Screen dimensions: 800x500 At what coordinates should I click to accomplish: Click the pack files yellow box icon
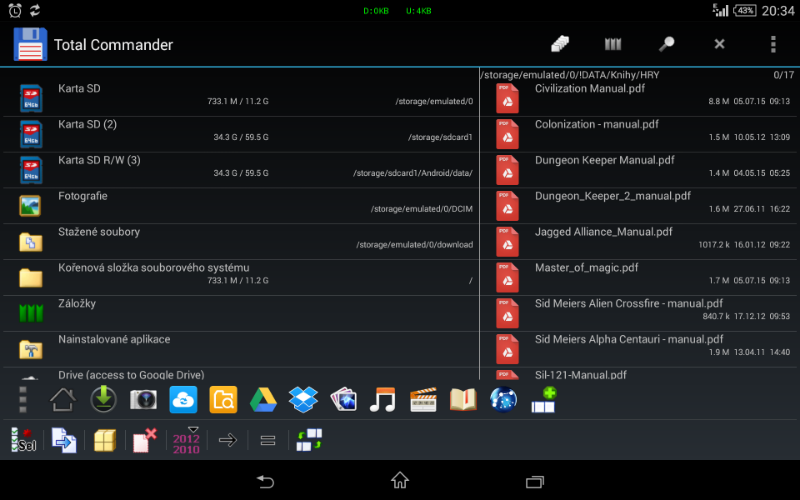(105, 440)
